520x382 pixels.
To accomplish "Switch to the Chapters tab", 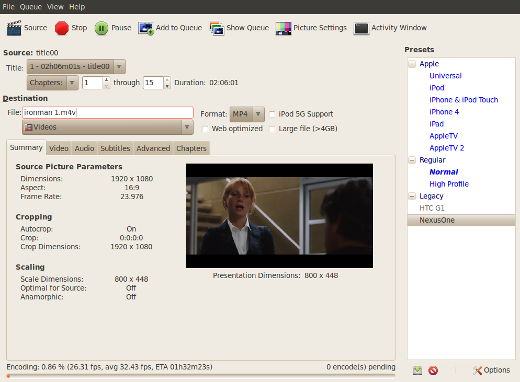I will pyautogui.click(x=191, y=148).
